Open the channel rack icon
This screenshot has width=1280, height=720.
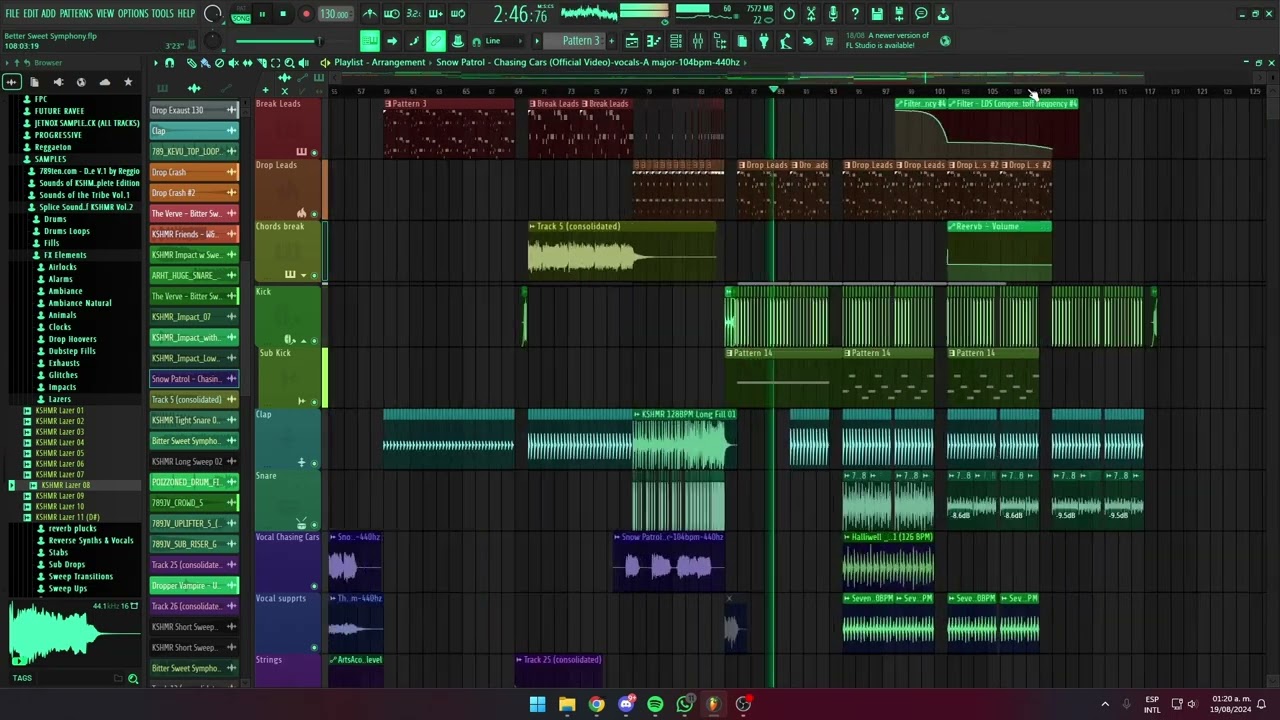point(676,41)
